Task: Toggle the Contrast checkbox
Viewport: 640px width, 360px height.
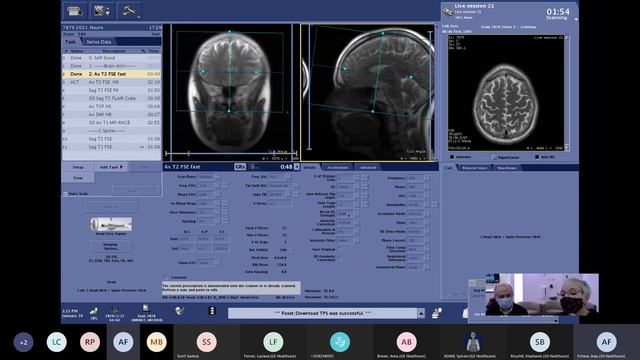Action: (x=167, y=277)
